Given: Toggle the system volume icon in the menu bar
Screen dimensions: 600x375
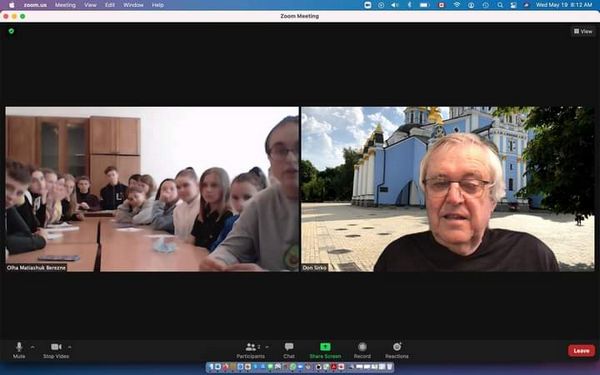Looking at the screenshot, I should tap(395, 5).
